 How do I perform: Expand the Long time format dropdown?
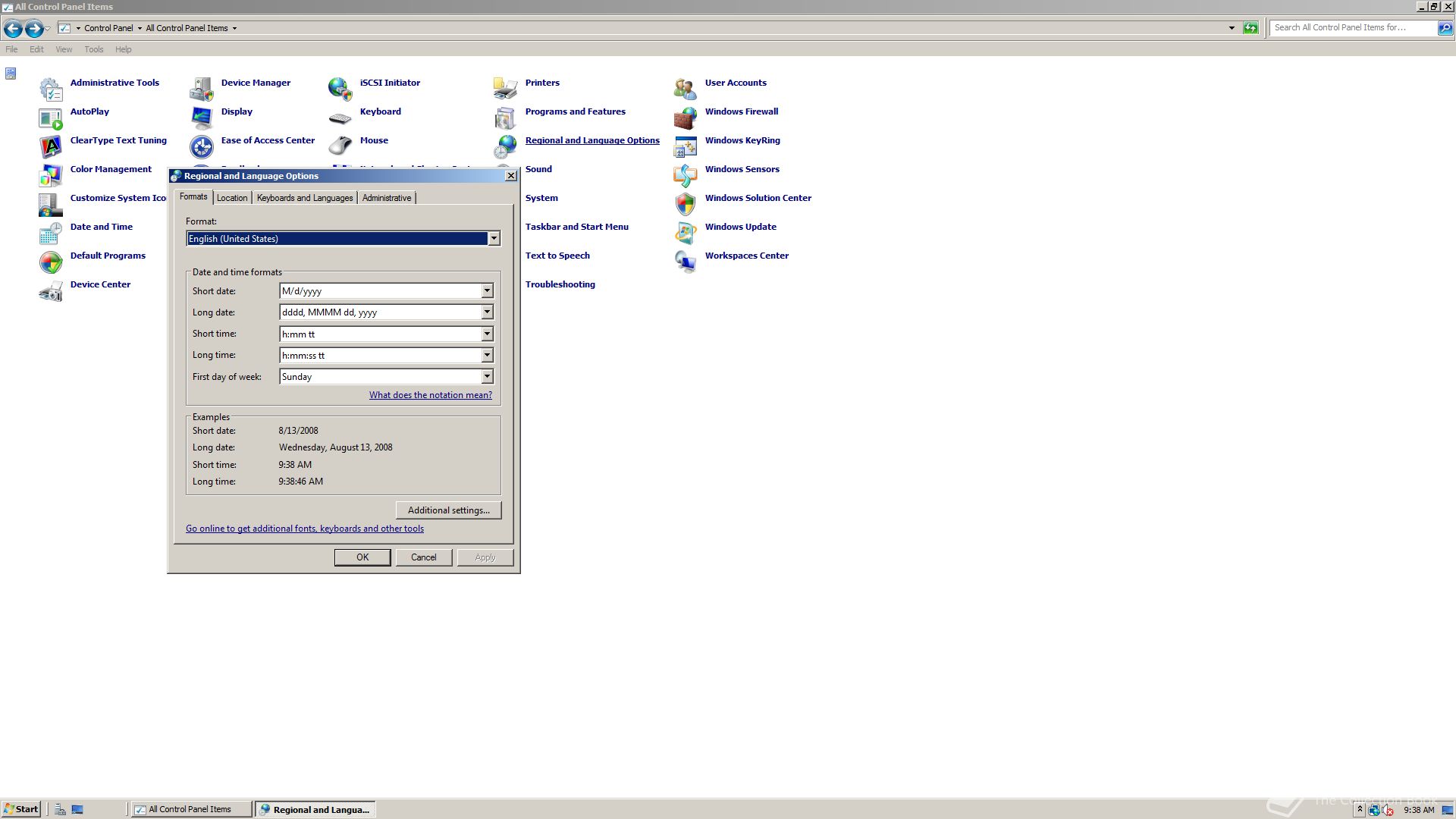[487, 356]
